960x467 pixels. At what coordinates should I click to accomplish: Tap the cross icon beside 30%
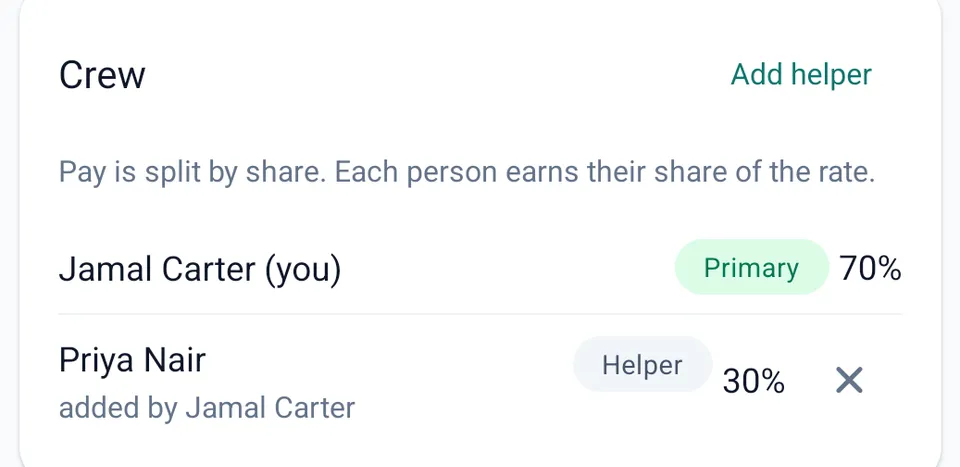(x=849, y=381)
